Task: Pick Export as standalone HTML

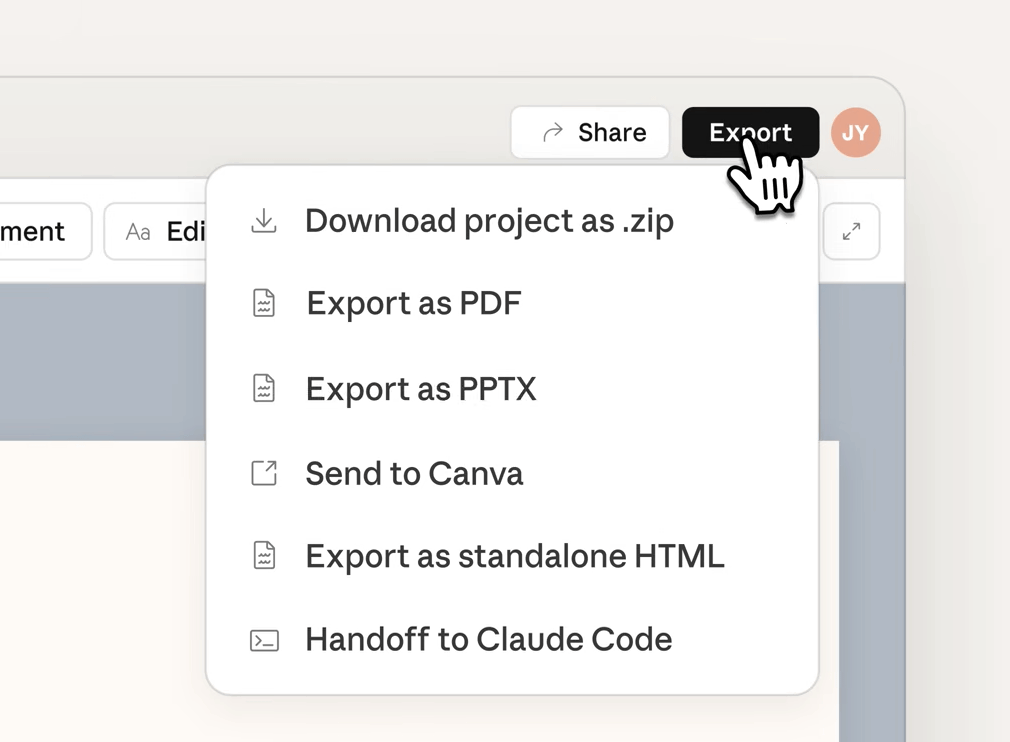Action: pyautogui.click(x=514, y=556)
